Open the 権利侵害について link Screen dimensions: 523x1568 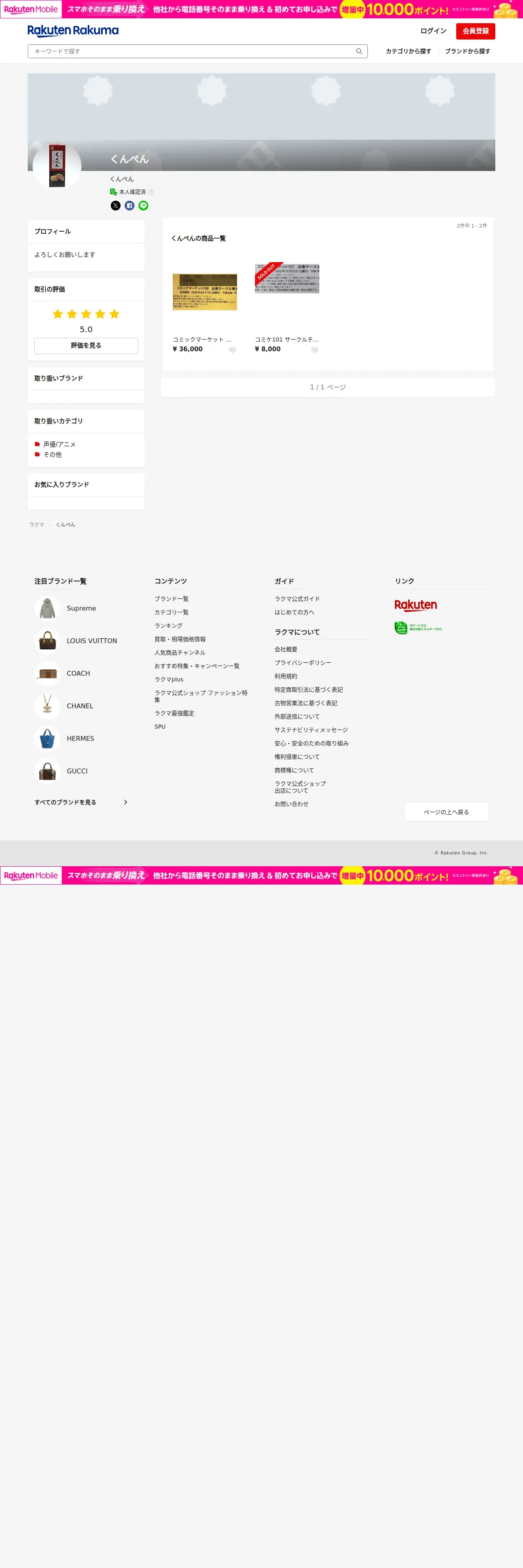point(297,757)
